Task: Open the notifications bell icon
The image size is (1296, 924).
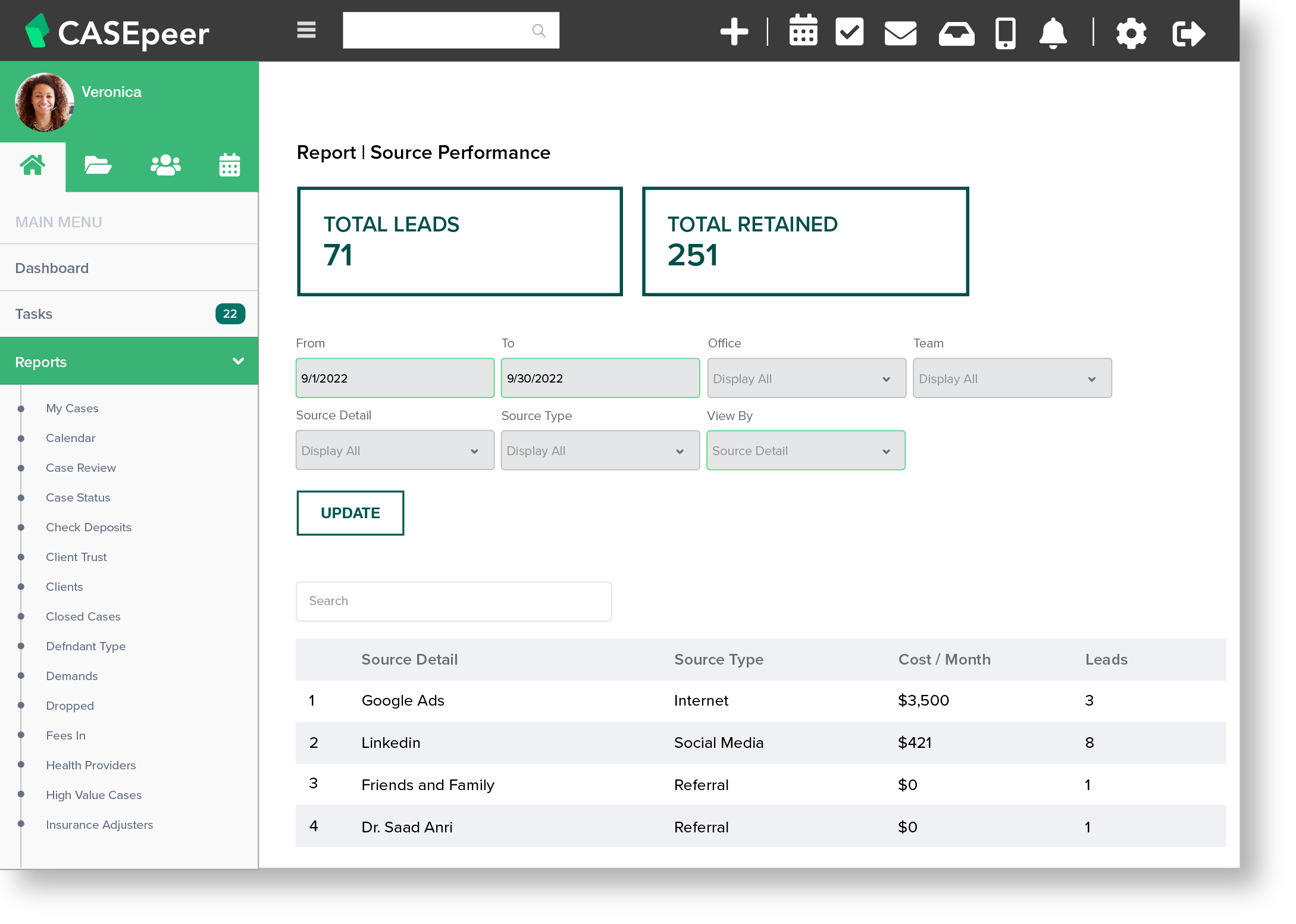Action: [1053, 33]
